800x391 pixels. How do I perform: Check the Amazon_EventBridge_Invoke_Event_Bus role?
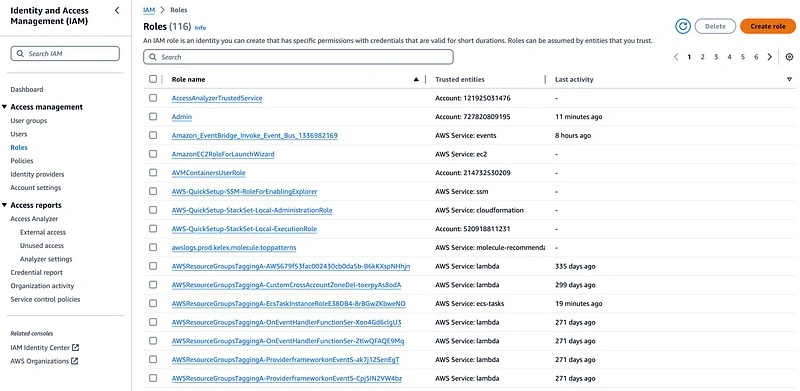(x=153, y=135)
